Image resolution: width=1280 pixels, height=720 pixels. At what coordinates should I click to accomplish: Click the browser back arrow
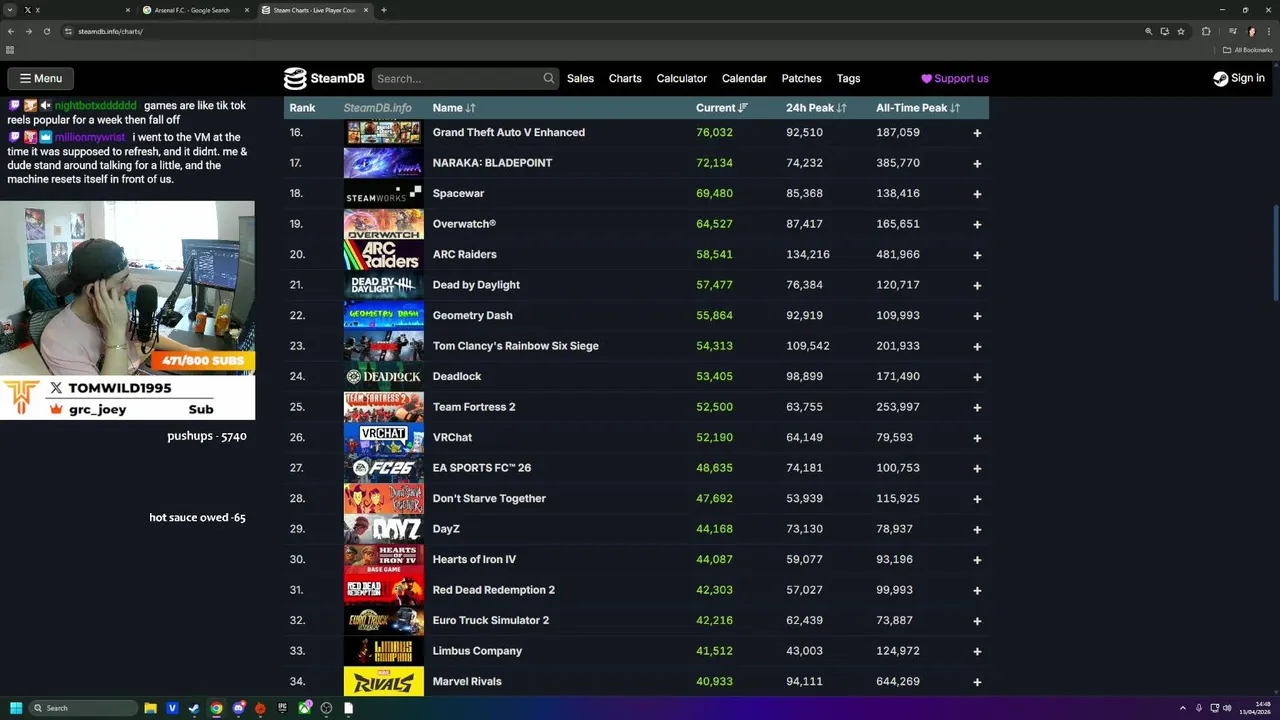tap(11, 31)
